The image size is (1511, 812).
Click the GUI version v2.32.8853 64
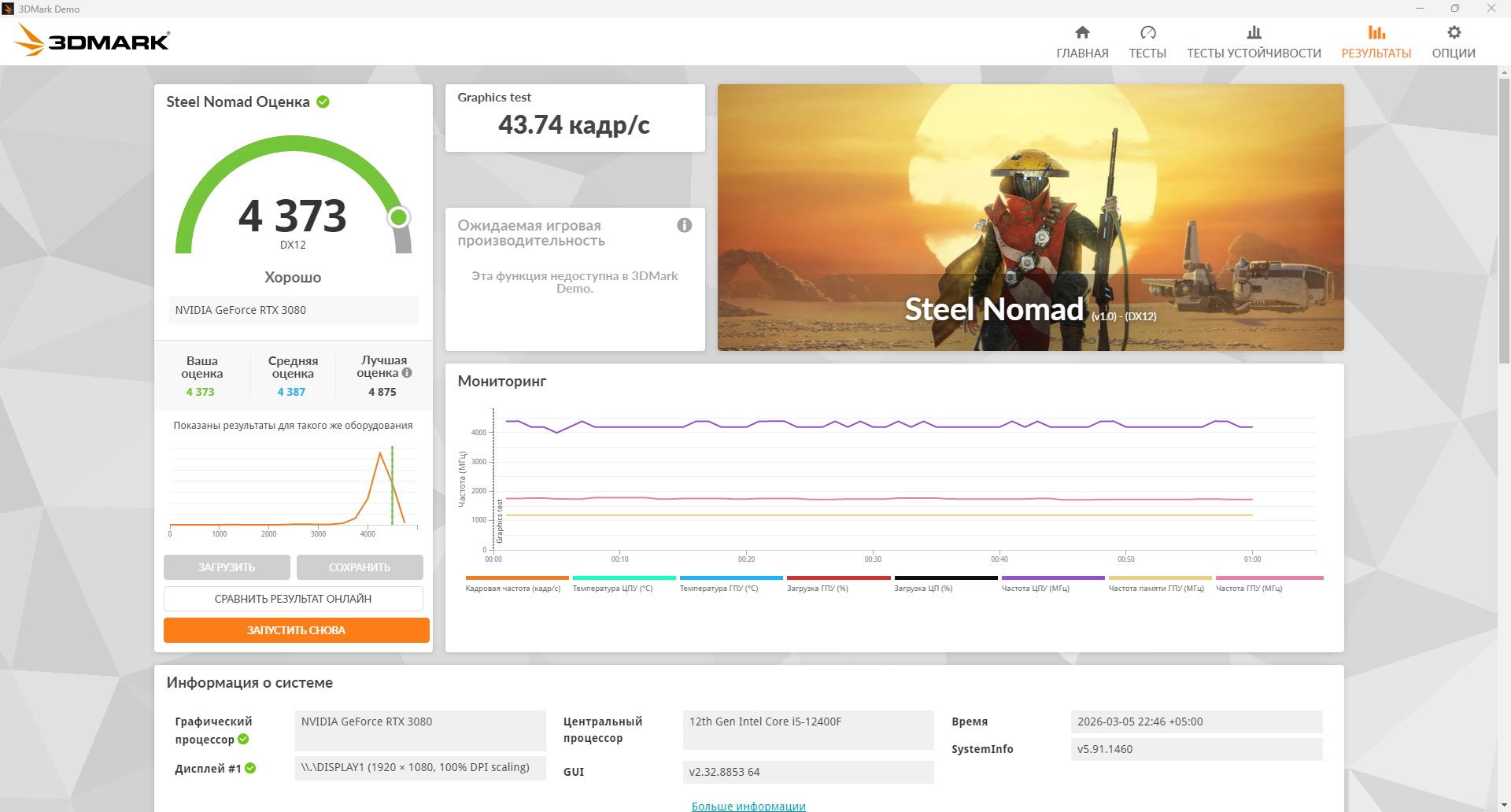click(x=808, y=772)
